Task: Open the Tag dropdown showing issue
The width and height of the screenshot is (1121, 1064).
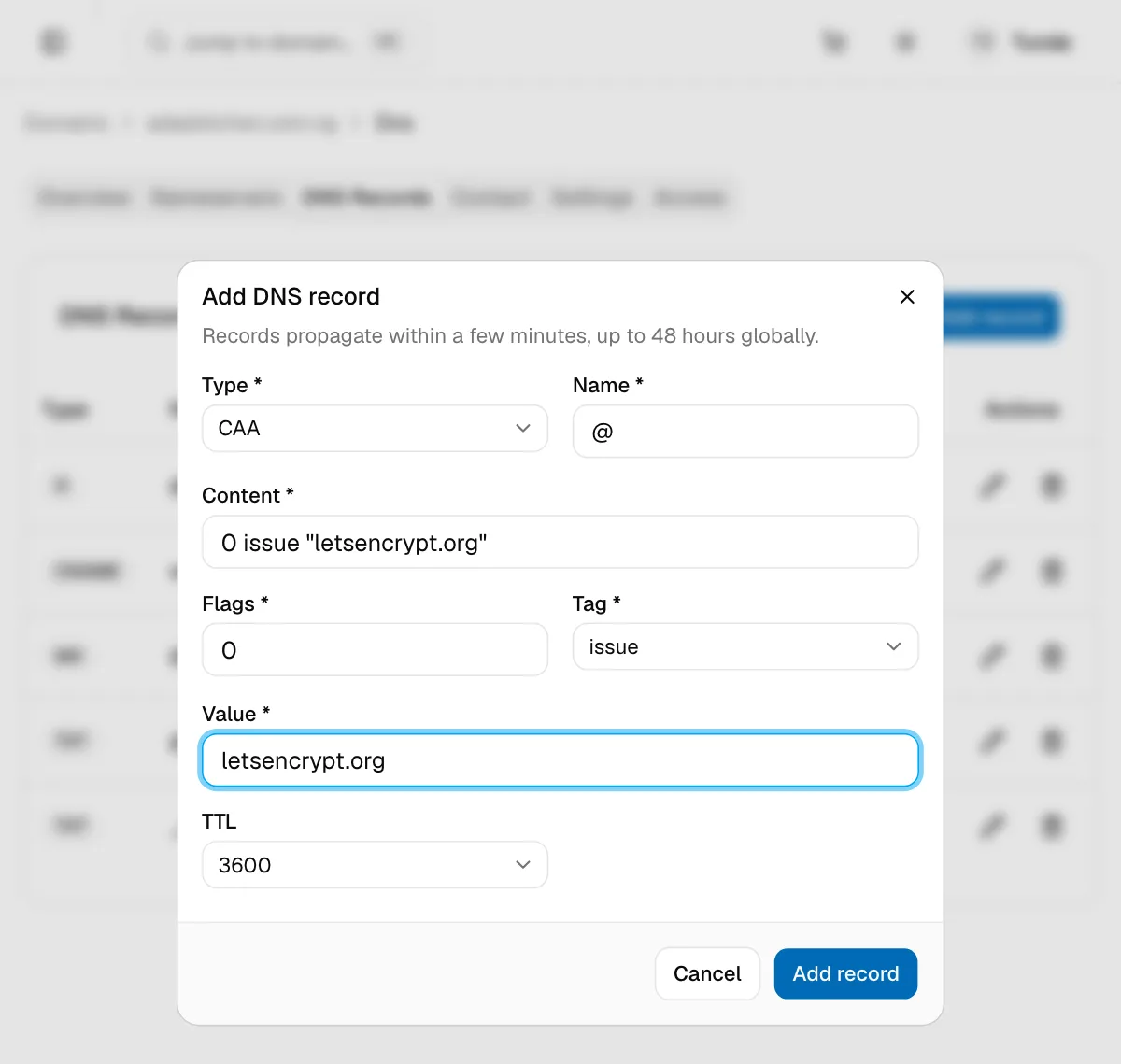Action: pyautogui.click(x=745, y=647)
